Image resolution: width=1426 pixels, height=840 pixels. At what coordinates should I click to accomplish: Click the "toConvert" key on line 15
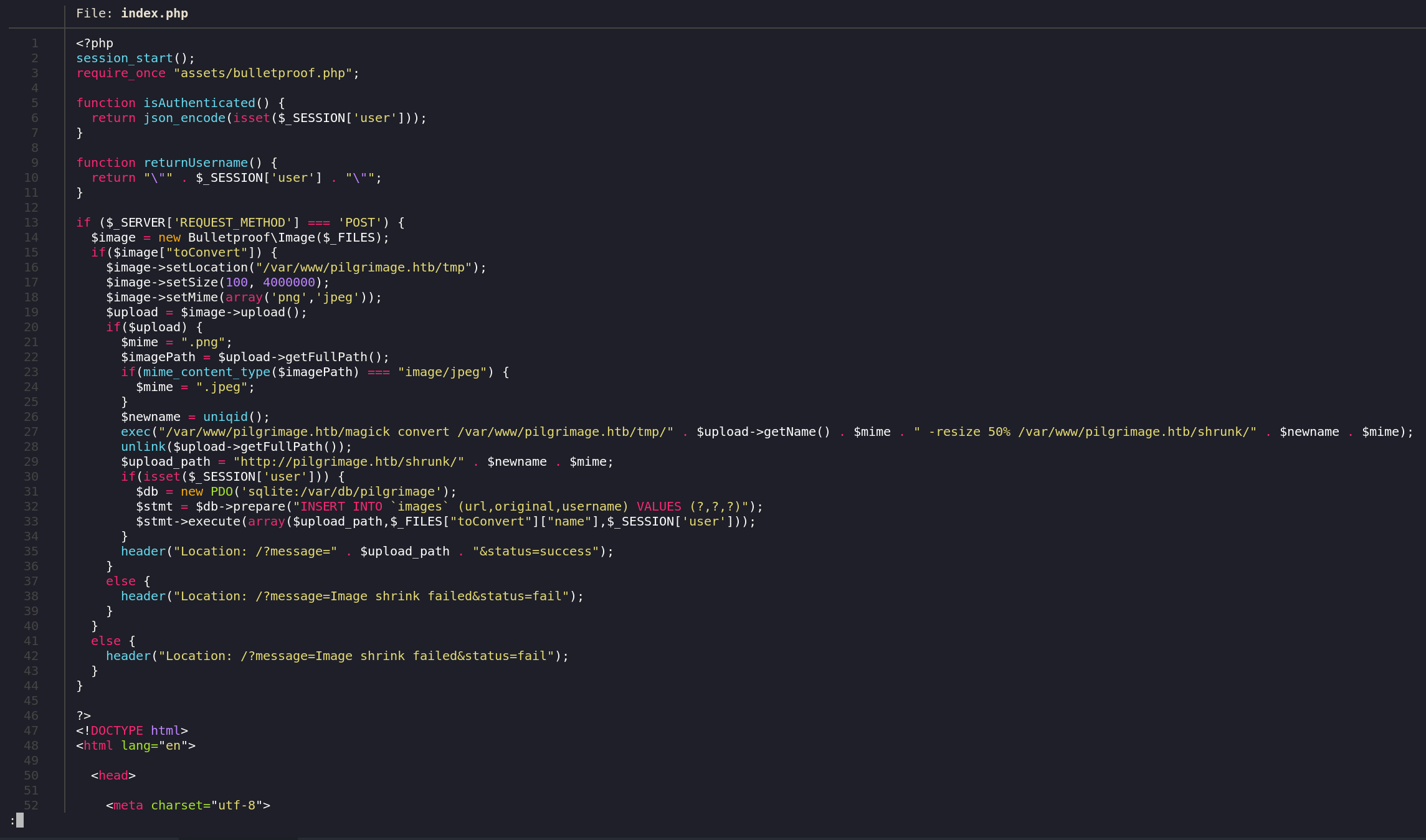pyautogui.click(x=207, y=252)
